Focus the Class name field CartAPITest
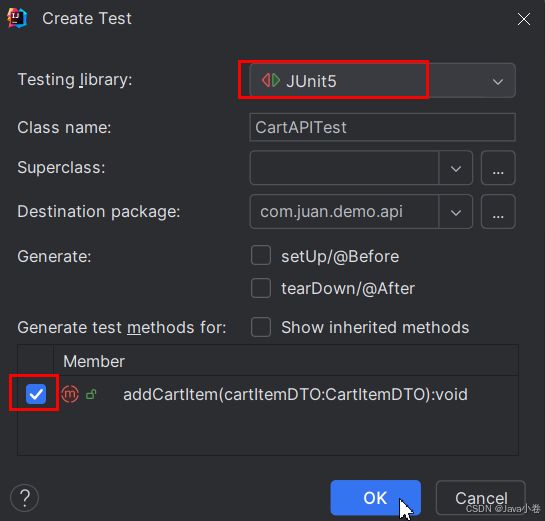545x521 pixels. point(382,127)
